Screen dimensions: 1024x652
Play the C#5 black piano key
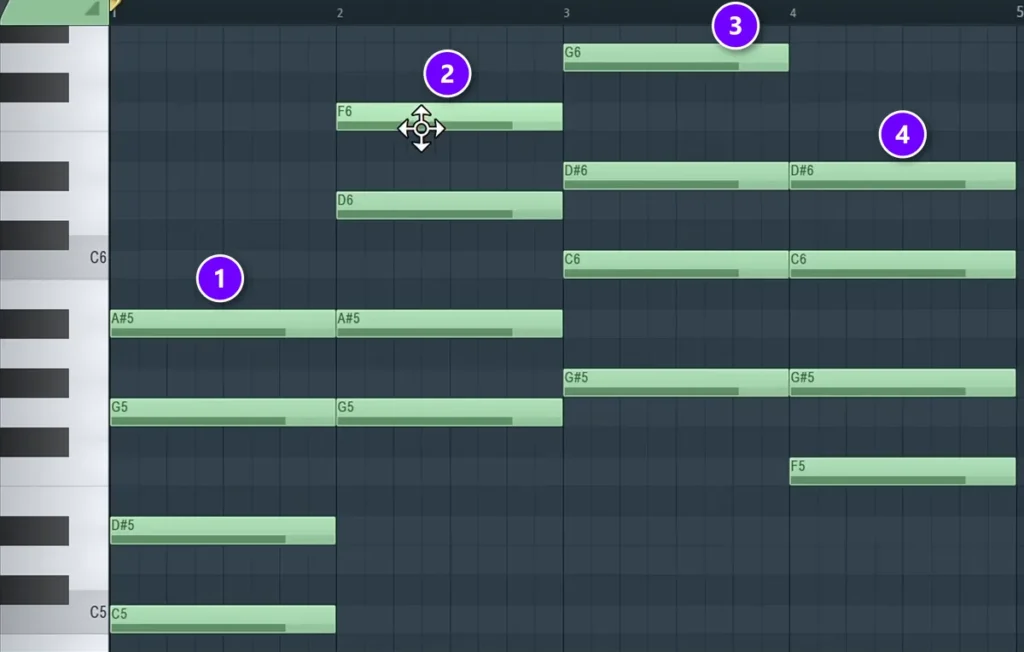[34, 590]
